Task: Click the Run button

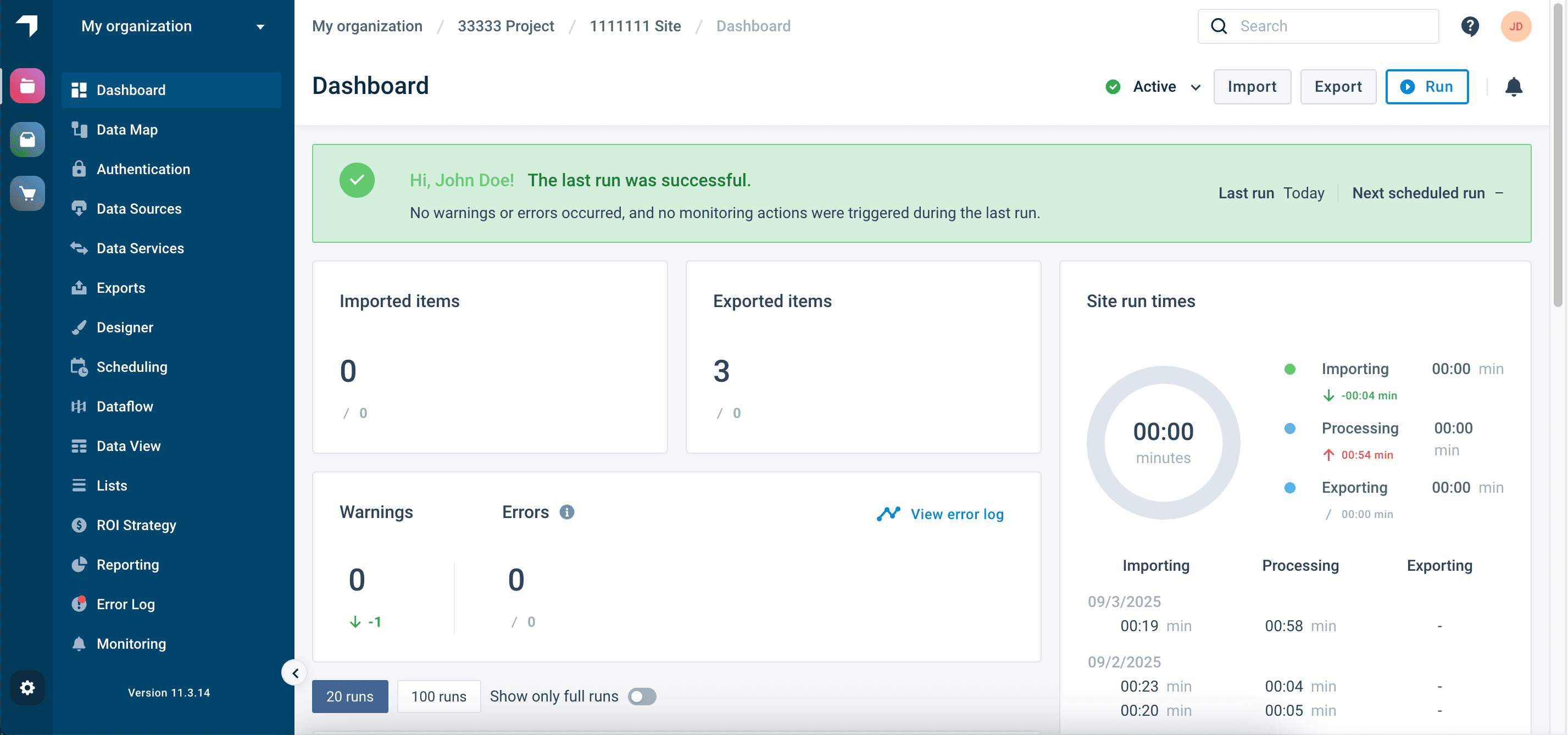Action: coord(1426,87)
